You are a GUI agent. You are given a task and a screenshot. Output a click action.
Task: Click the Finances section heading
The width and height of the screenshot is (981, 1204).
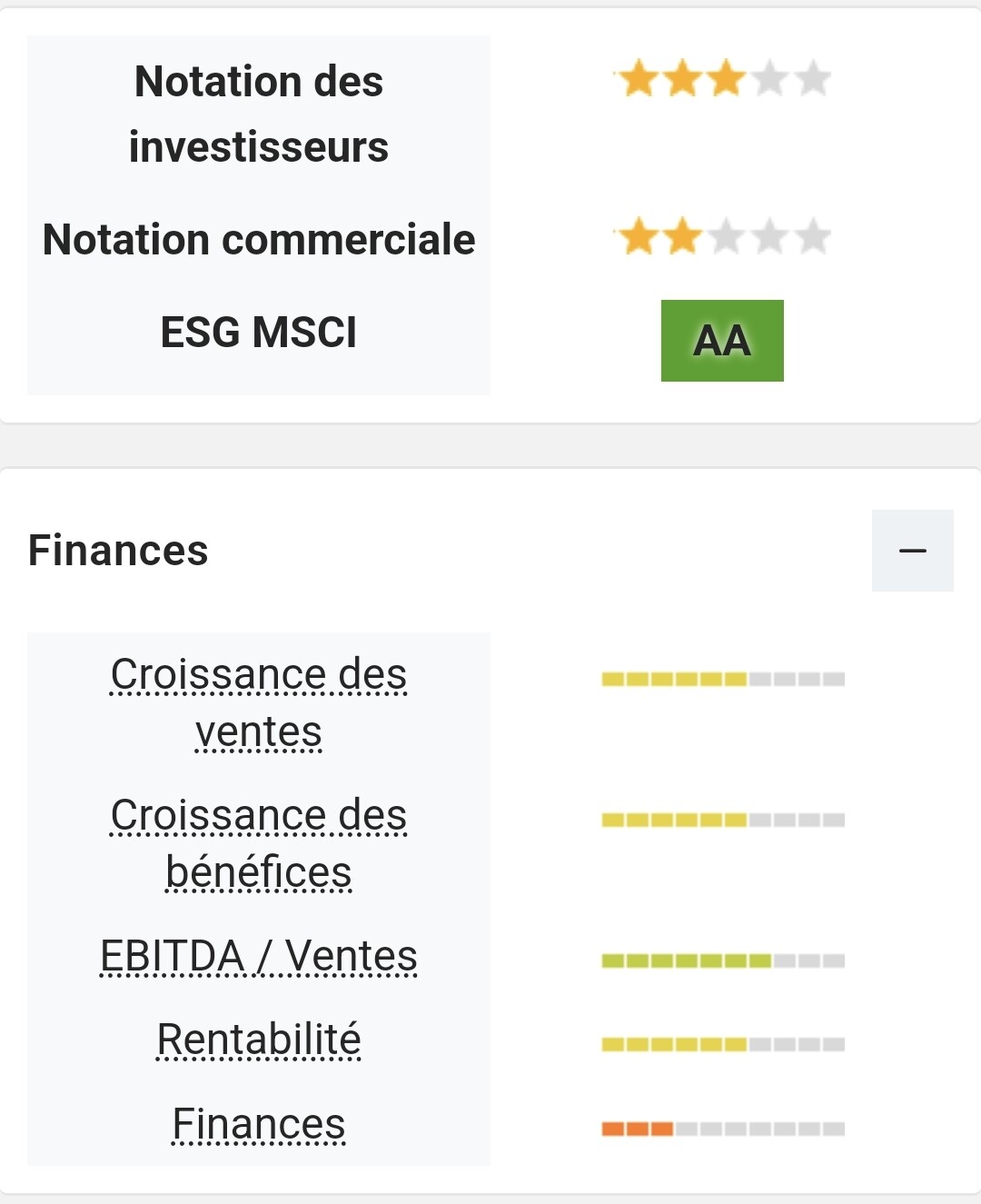118,551
